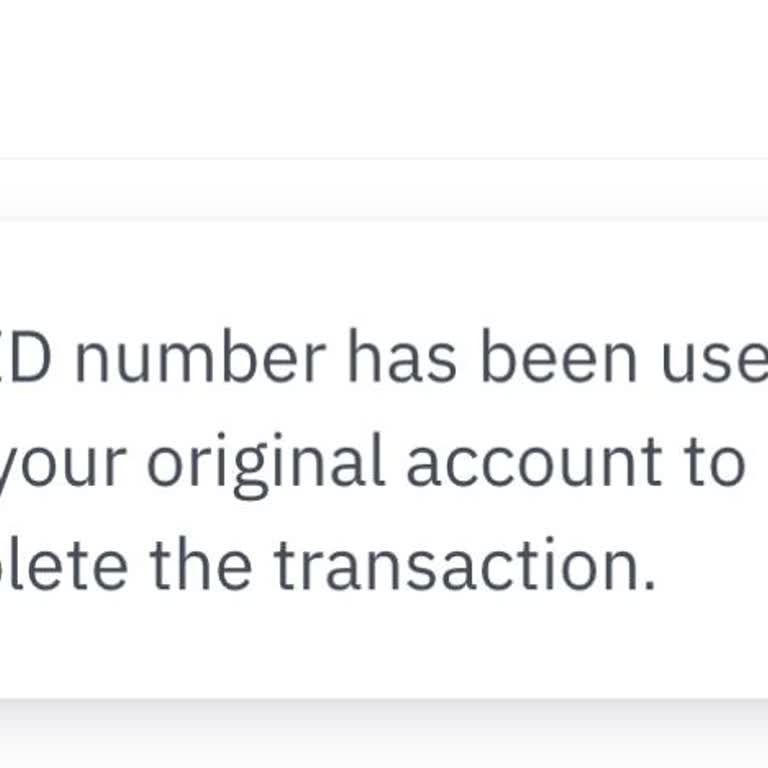Screen dimensions: 768x768
Task: Click the card's blank padding below the text
Action: pos(384,650)
